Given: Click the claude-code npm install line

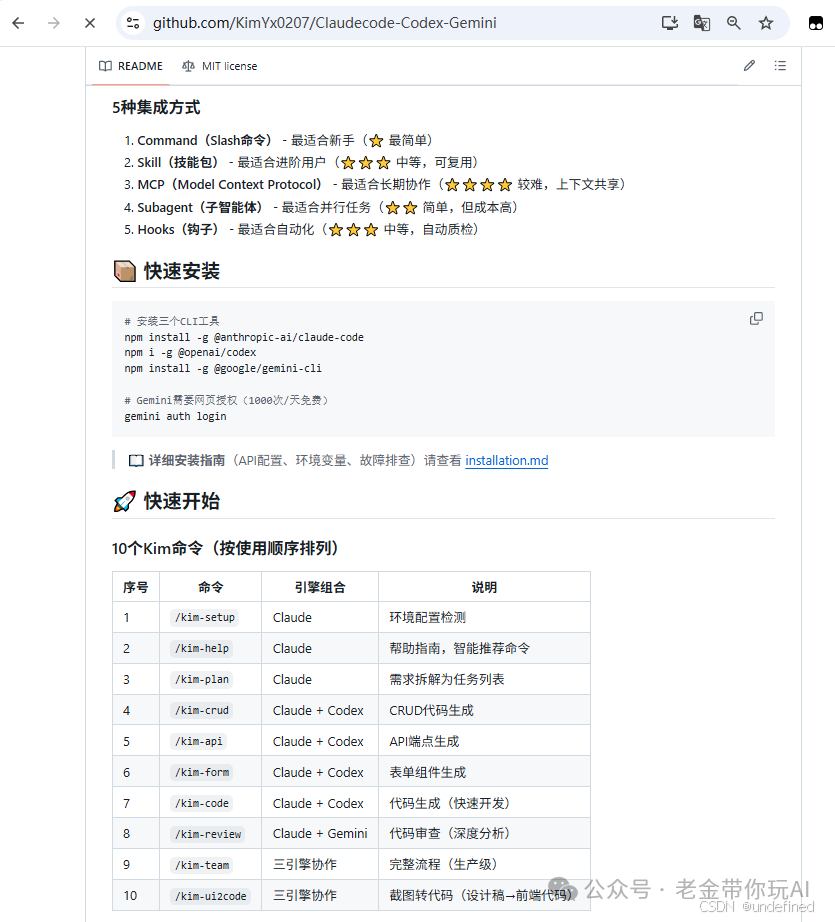Looking at the screenshot, I should click(x=244, y=337).
